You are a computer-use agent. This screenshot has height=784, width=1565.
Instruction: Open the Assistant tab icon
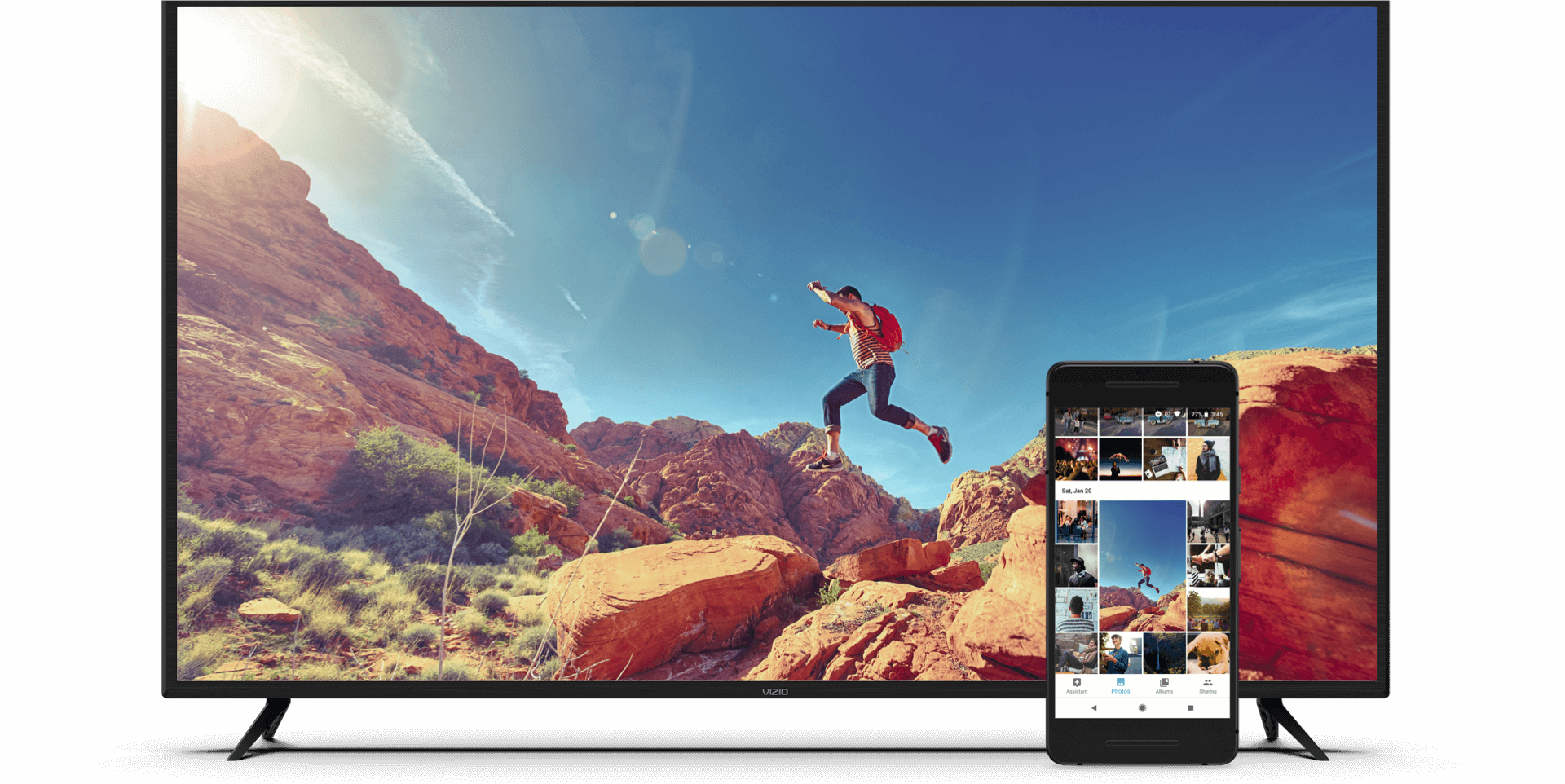pyautogui.click(x=1077, y=683)
